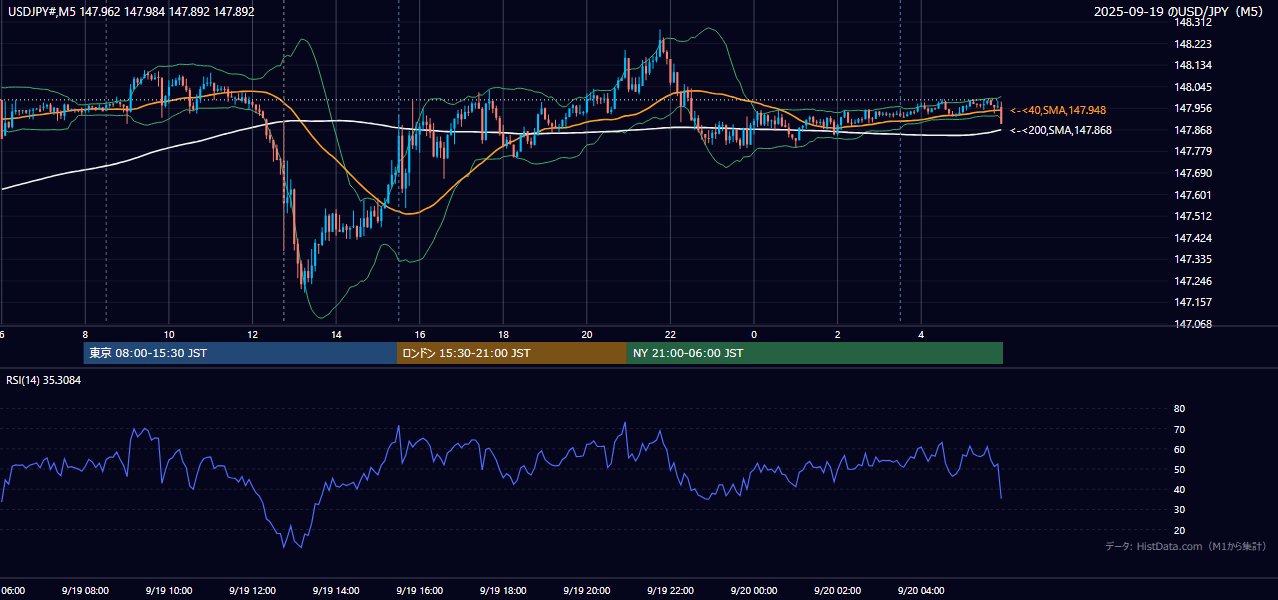The height and width of the screenshot is (600, 1278).
Task: Click price axis label 147.956
Action: [x=1192, y=108]
